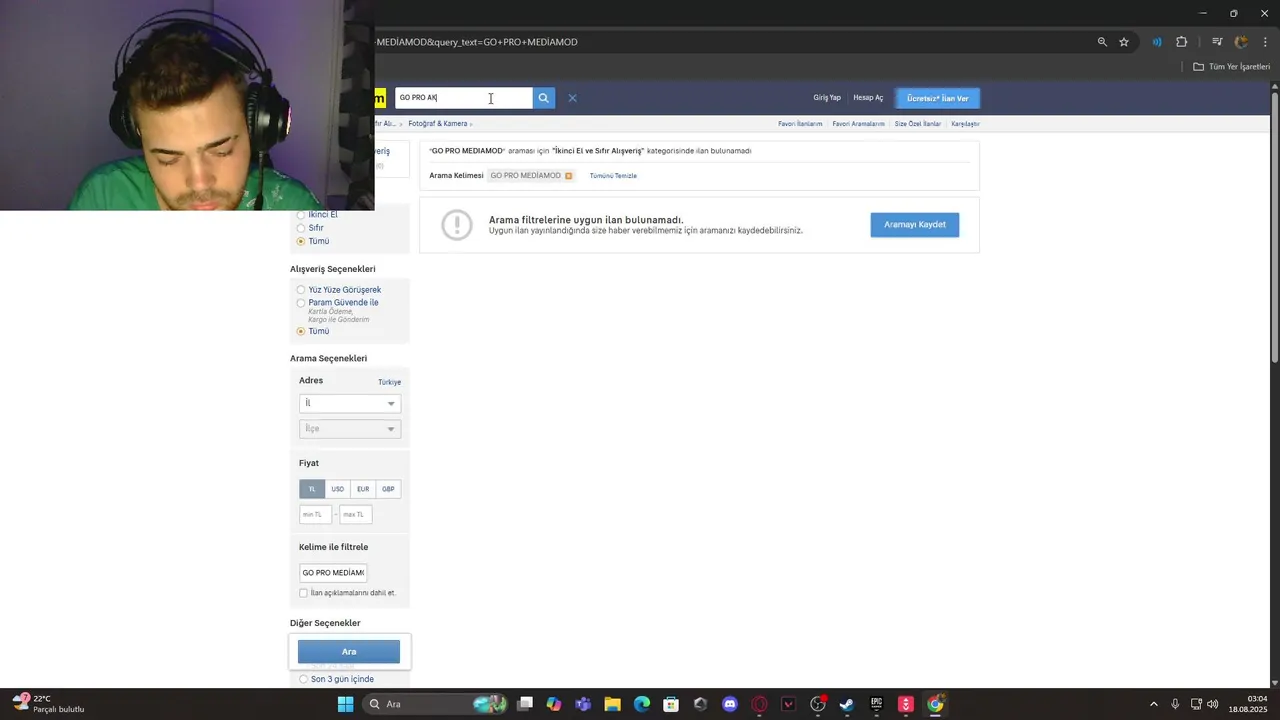Click the min TL price field
The width and height of the screenshot is (1280, 720).
[315, 514]
